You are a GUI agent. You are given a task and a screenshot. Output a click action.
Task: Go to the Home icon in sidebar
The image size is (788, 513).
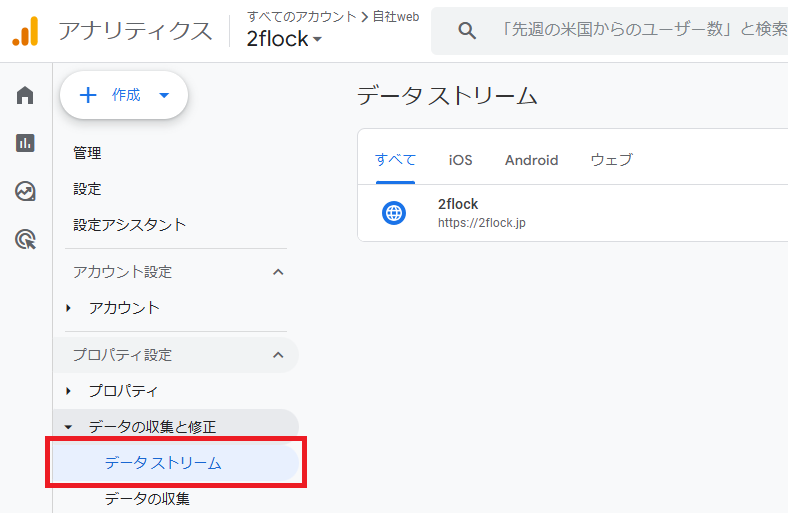[25, 95]
